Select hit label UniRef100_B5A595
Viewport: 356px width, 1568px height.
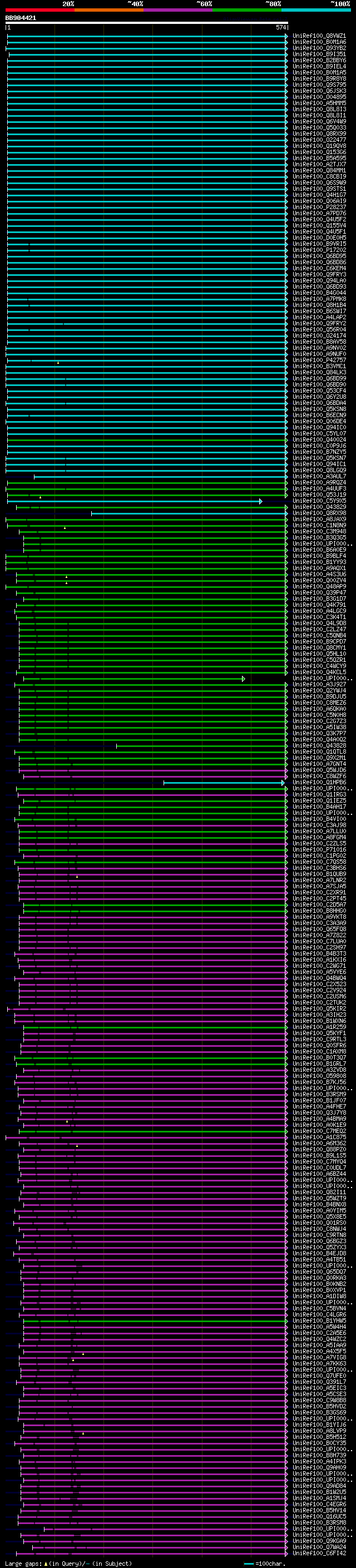319,159
